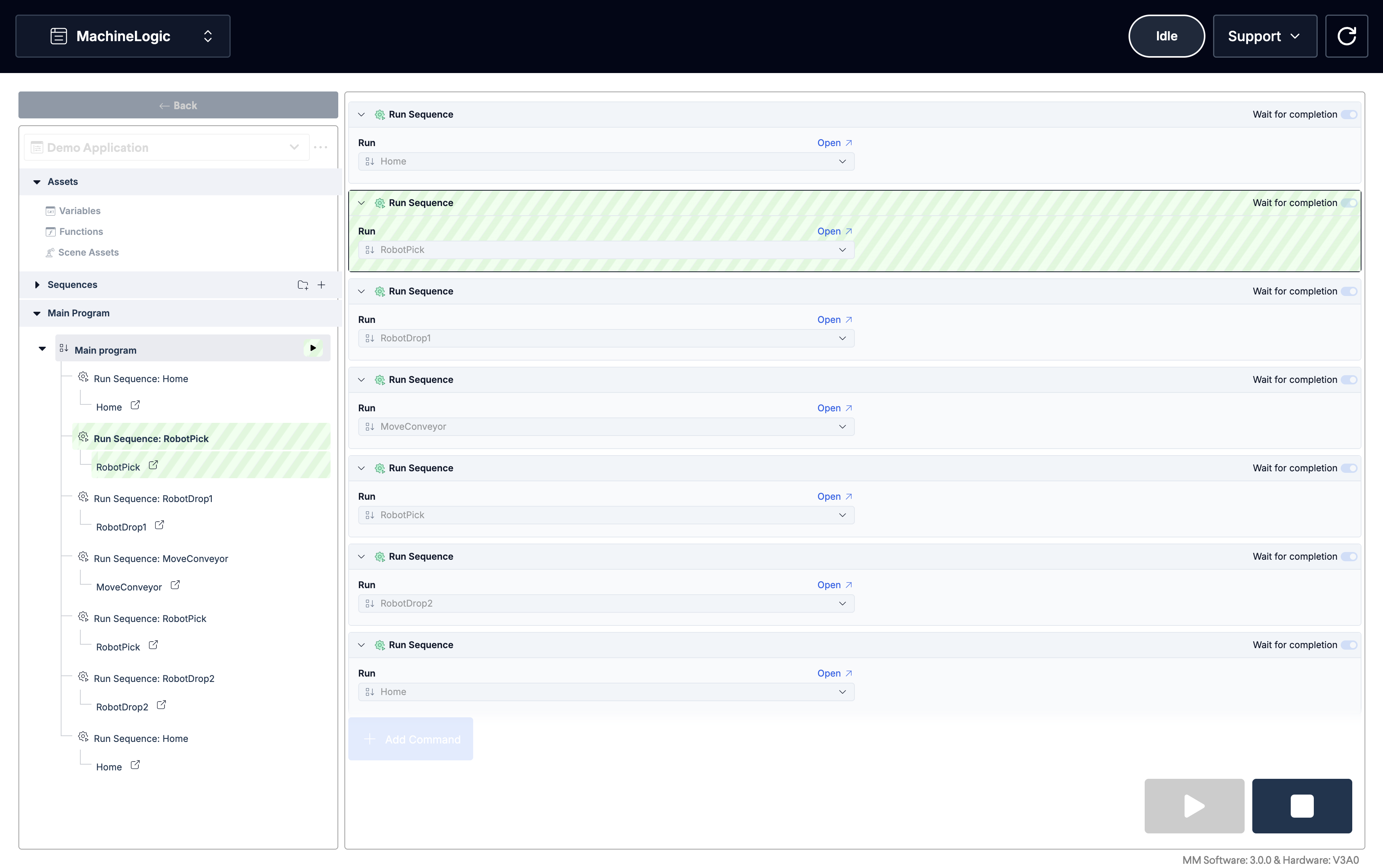Viewport: 1383px width, 868px height.
Task: Collapse the last Home Run Sequence card
Action: [362, 645]
